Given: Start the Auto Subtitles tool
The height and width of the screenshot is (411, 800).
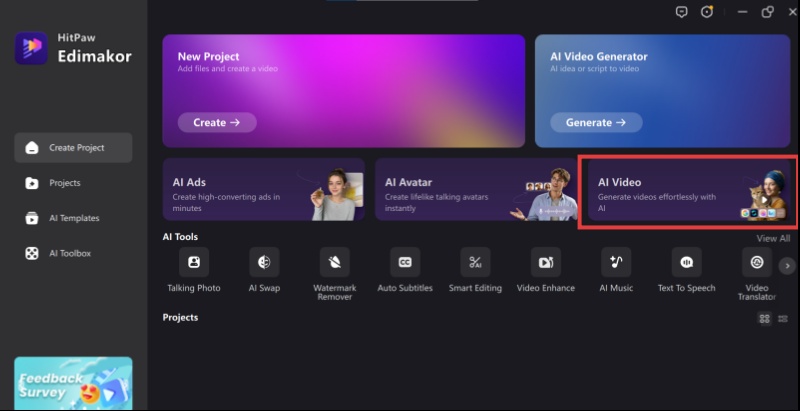Looking at the screenshot, I should 405,262.
